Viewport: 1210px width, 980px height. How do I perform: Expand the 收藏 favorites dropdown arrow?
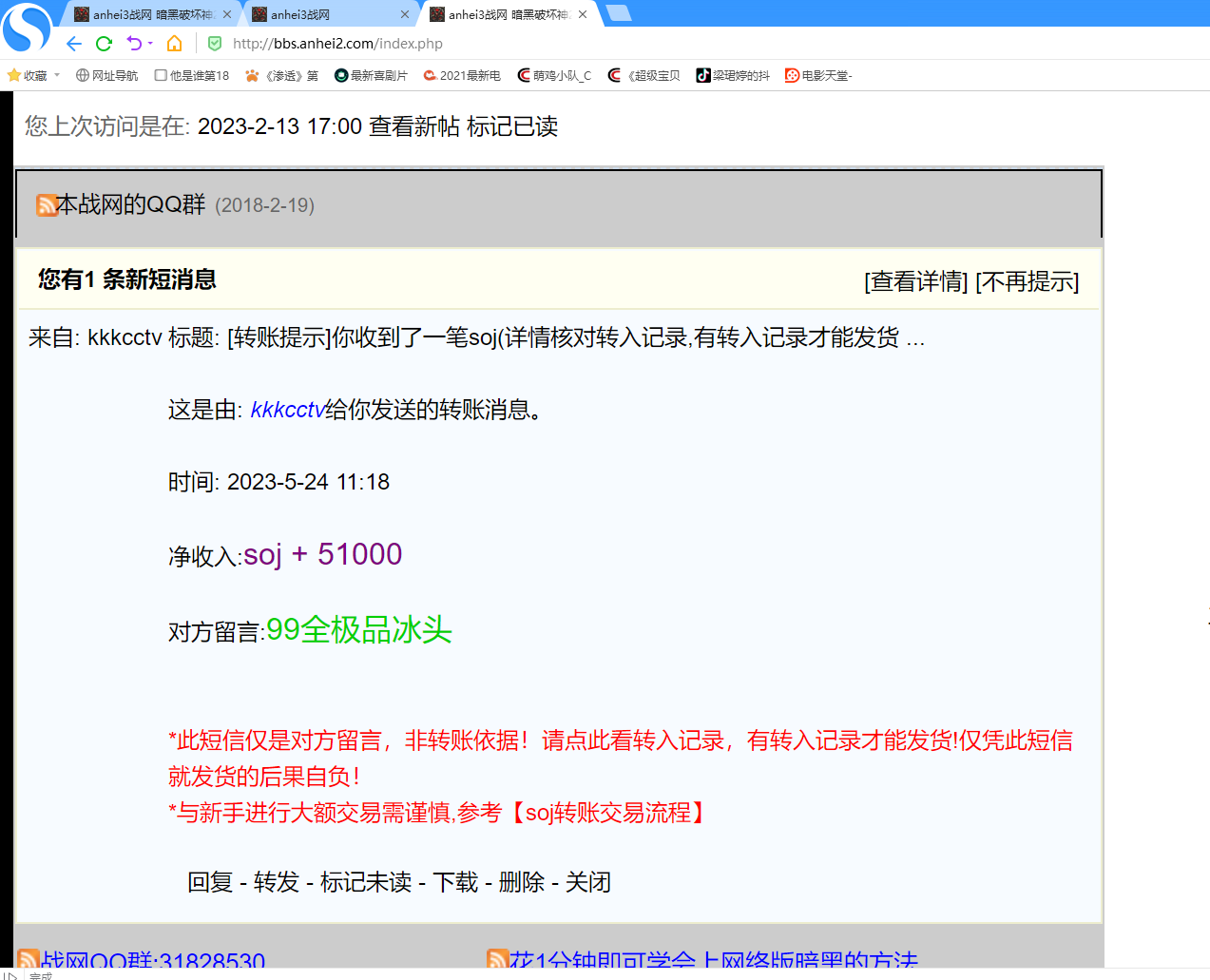57,75
